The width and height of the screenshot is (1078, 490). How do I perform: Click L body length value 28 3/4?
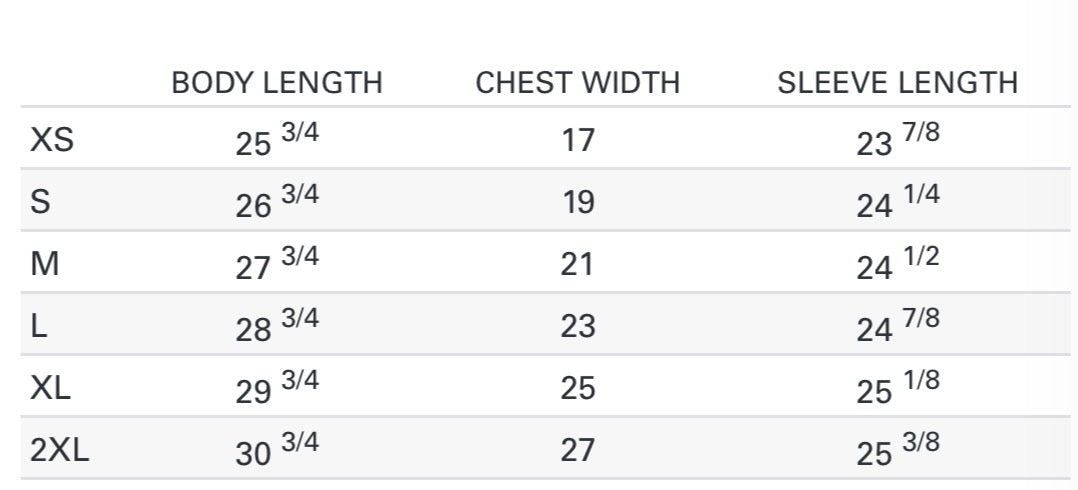277,327
